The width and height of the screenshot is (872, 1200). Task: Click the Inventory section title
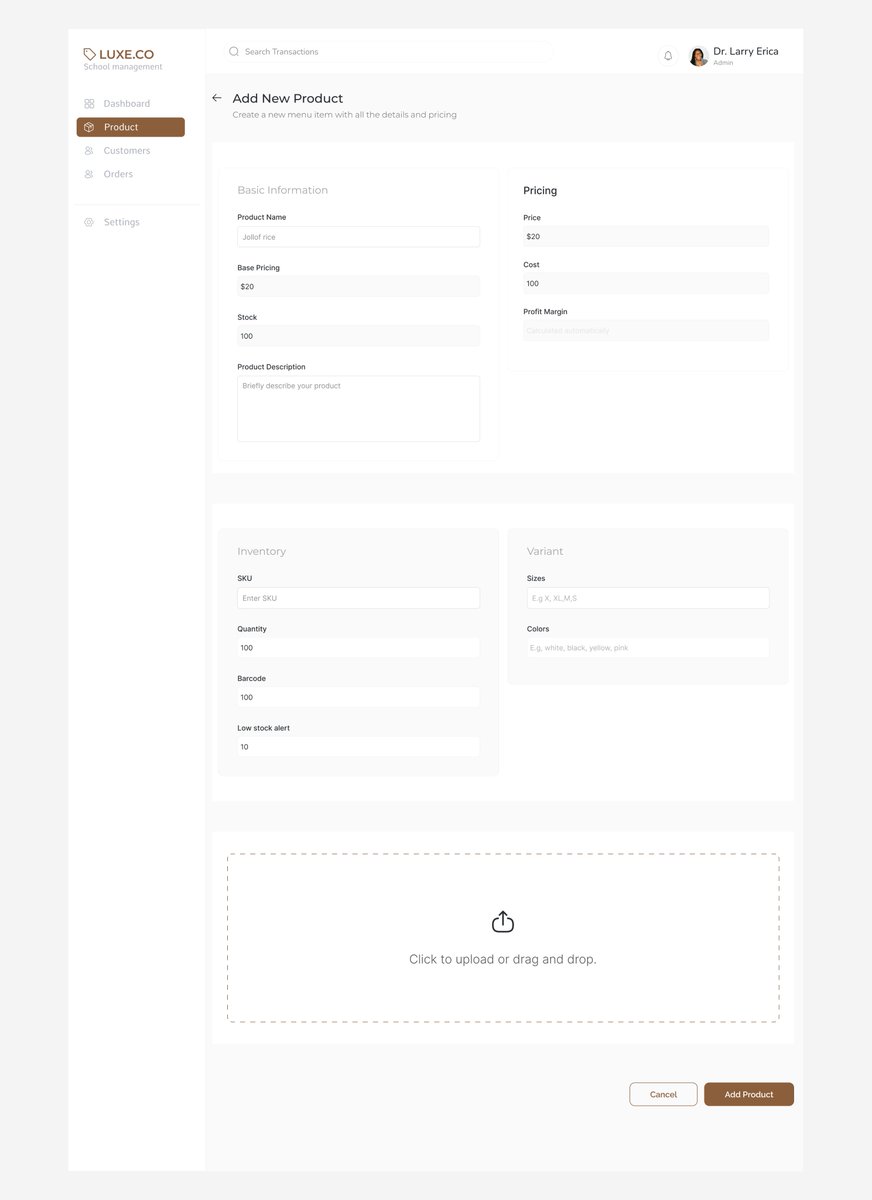261,551
